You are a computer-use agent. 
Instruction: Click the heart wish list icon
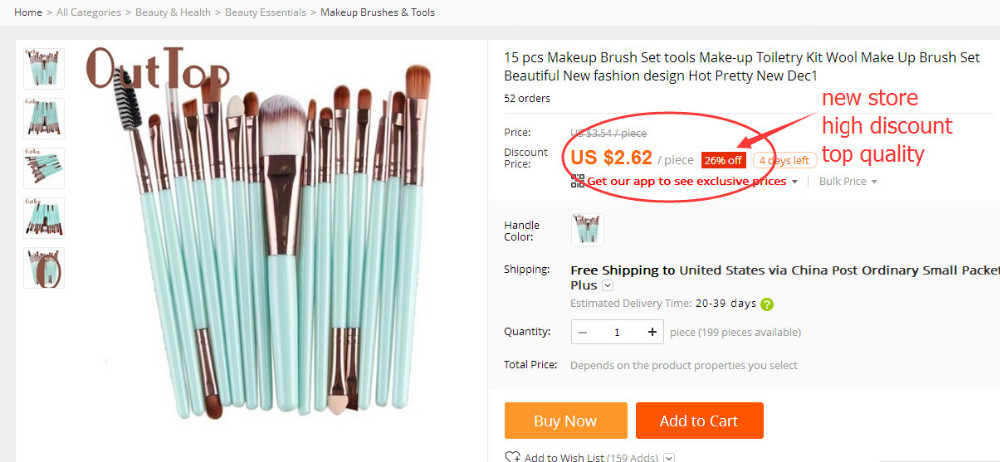coord(513,457)
